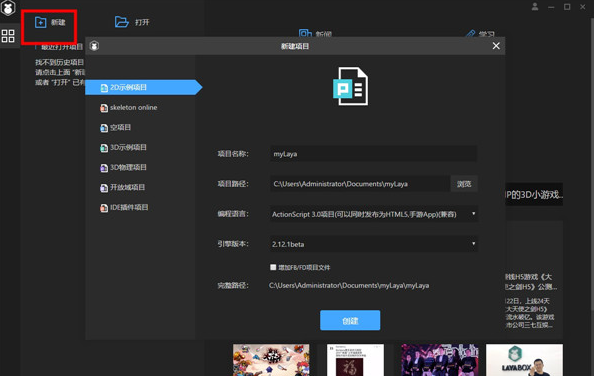Click the user account icon
Viewport: 594px width, 376px height.
(535, 6)
